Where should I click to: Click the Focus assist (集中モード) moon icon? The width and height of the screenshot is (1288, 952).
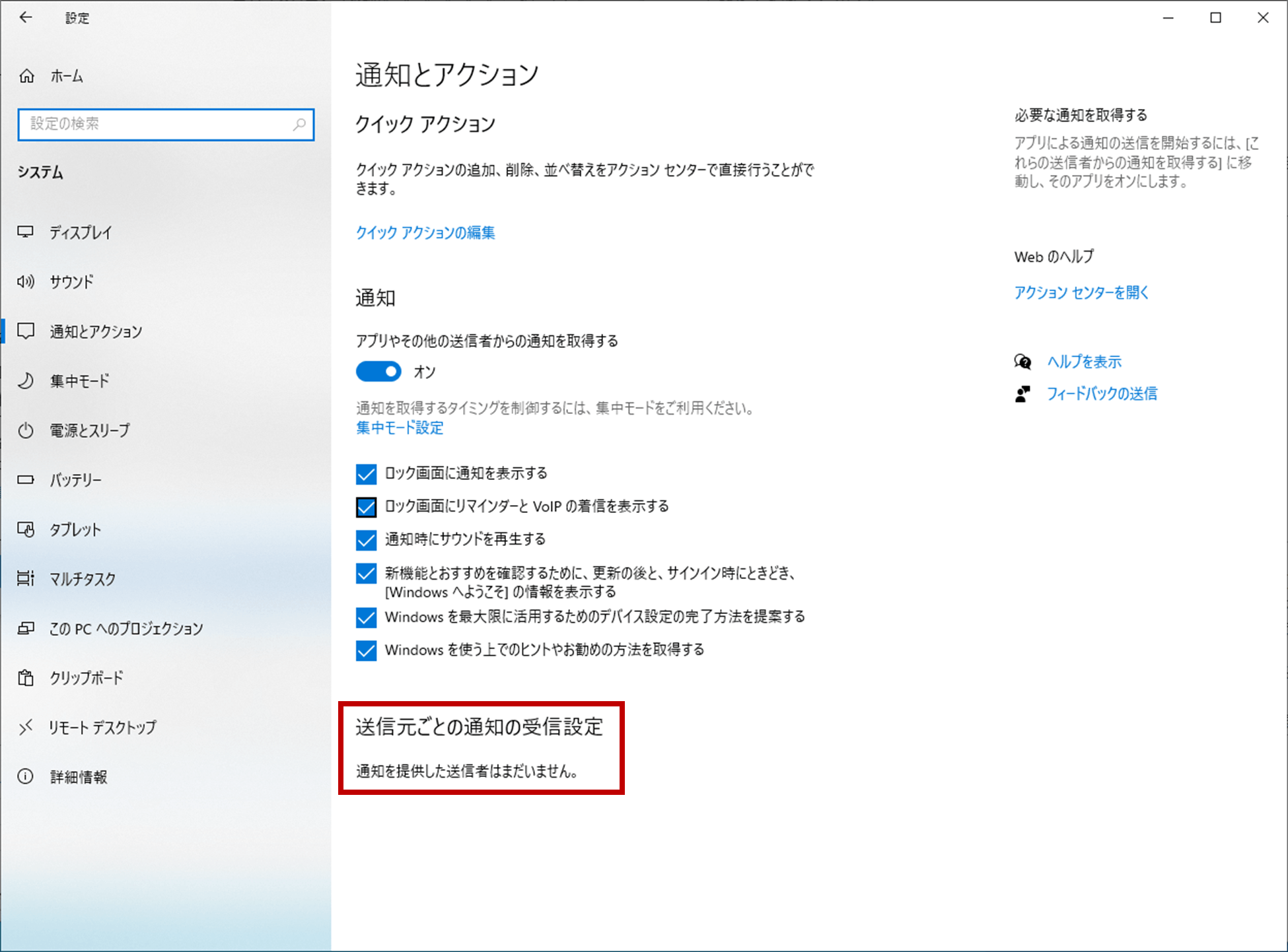[26, 381]
